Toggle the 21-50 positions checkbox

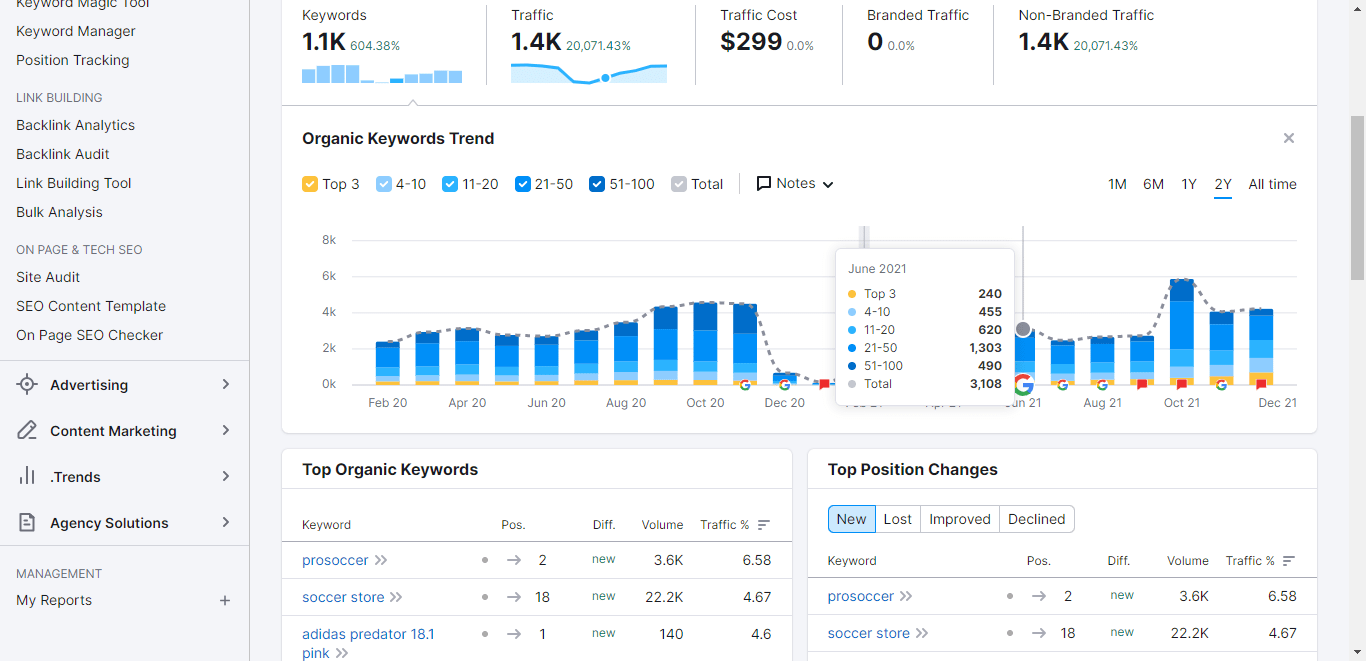click(523, 184)
